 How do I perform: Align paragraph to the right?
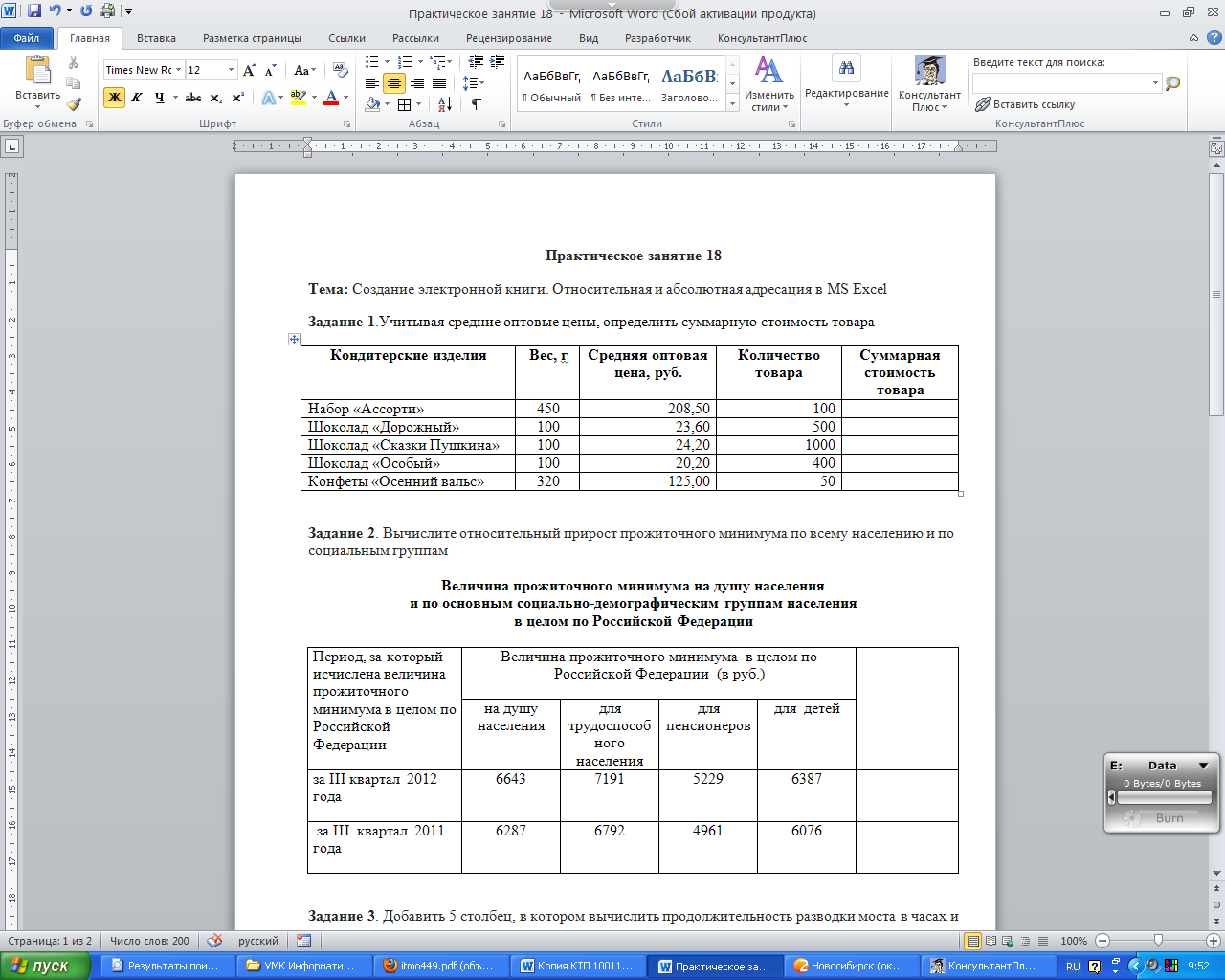pyautogui.click(x=417, y=83)
